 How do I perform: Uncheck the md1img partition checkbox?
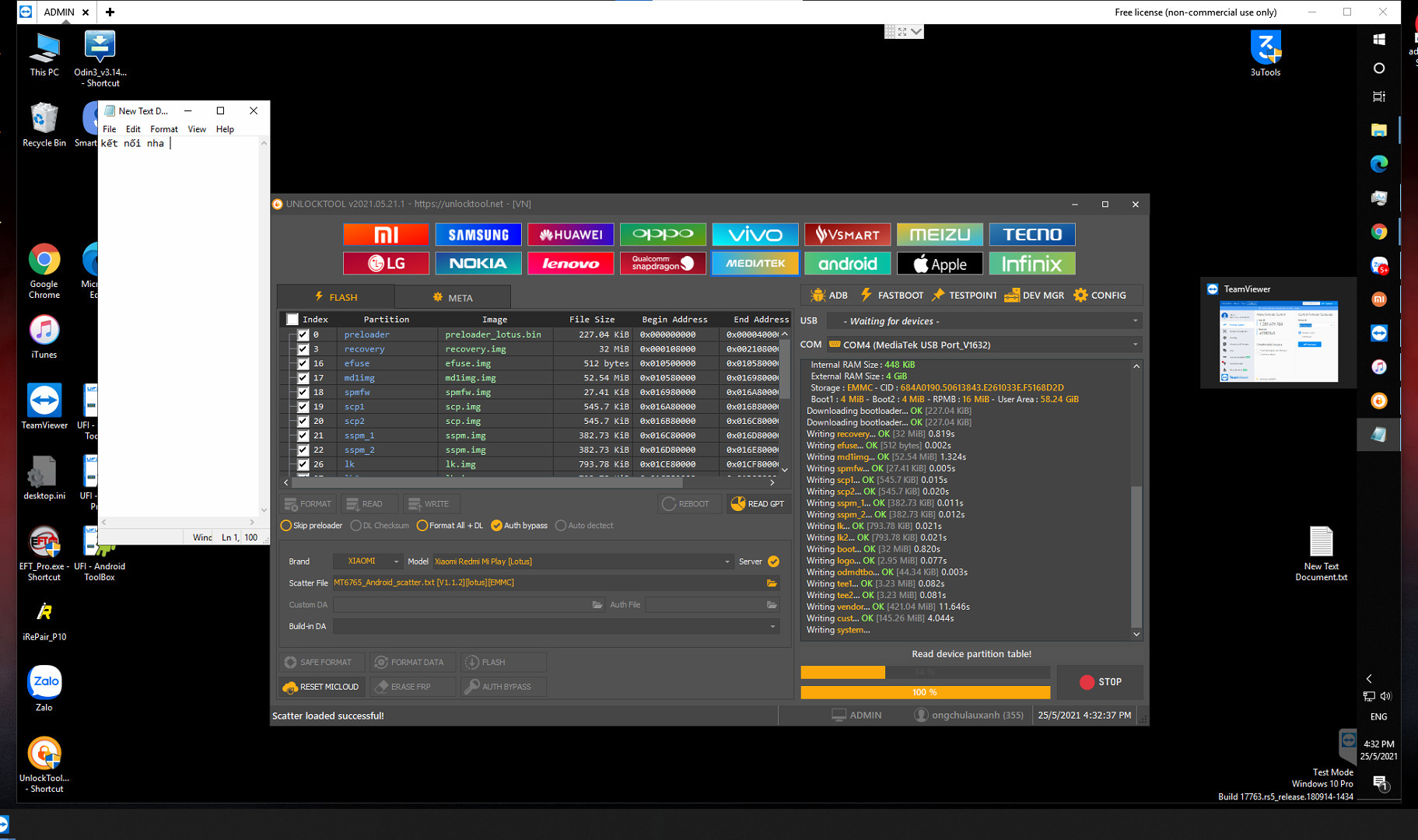tap(303, 378)
